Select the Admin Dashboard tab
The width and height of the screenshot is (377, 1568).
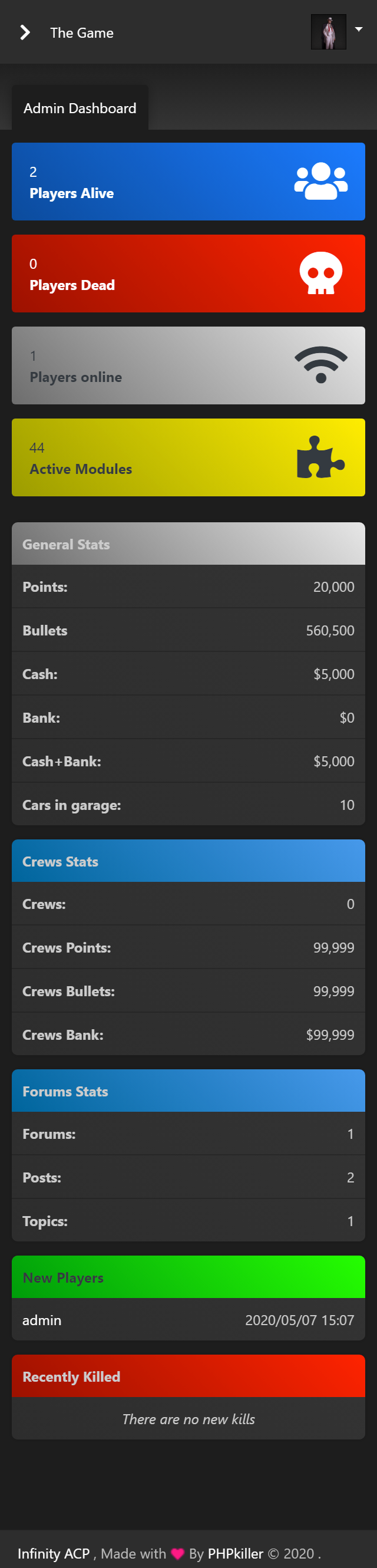pyautogui.click(x=80, y=108)
